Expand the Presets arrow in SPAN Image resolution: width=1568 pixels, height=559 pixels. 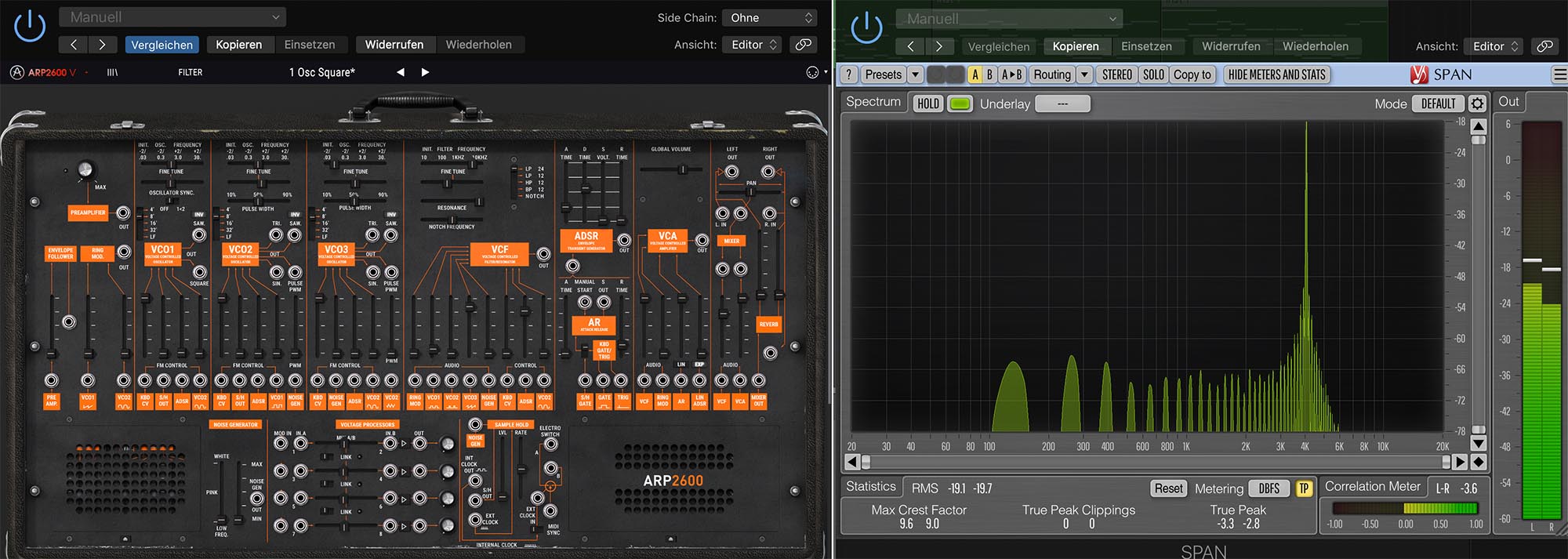click(915, 74)
